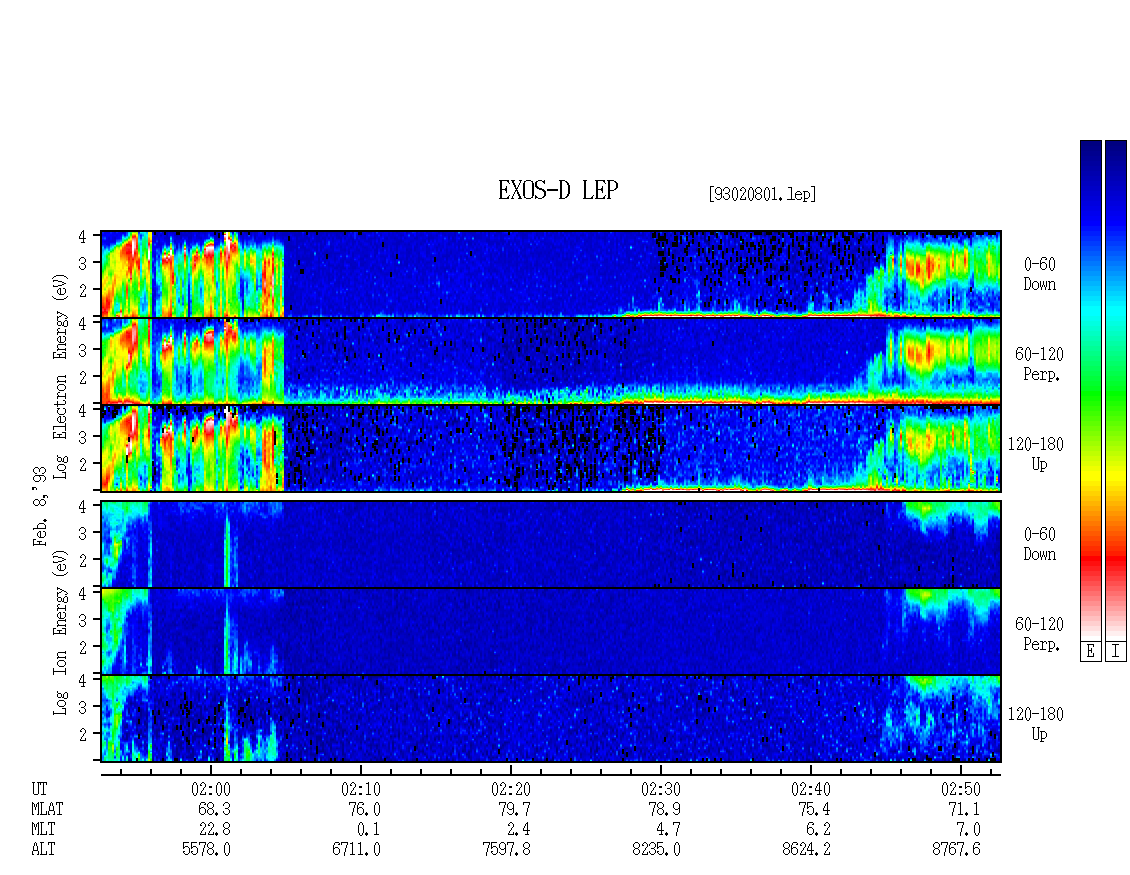
Task: Click the ion panel's 0-60 Down label
Action: point(1040,544)
